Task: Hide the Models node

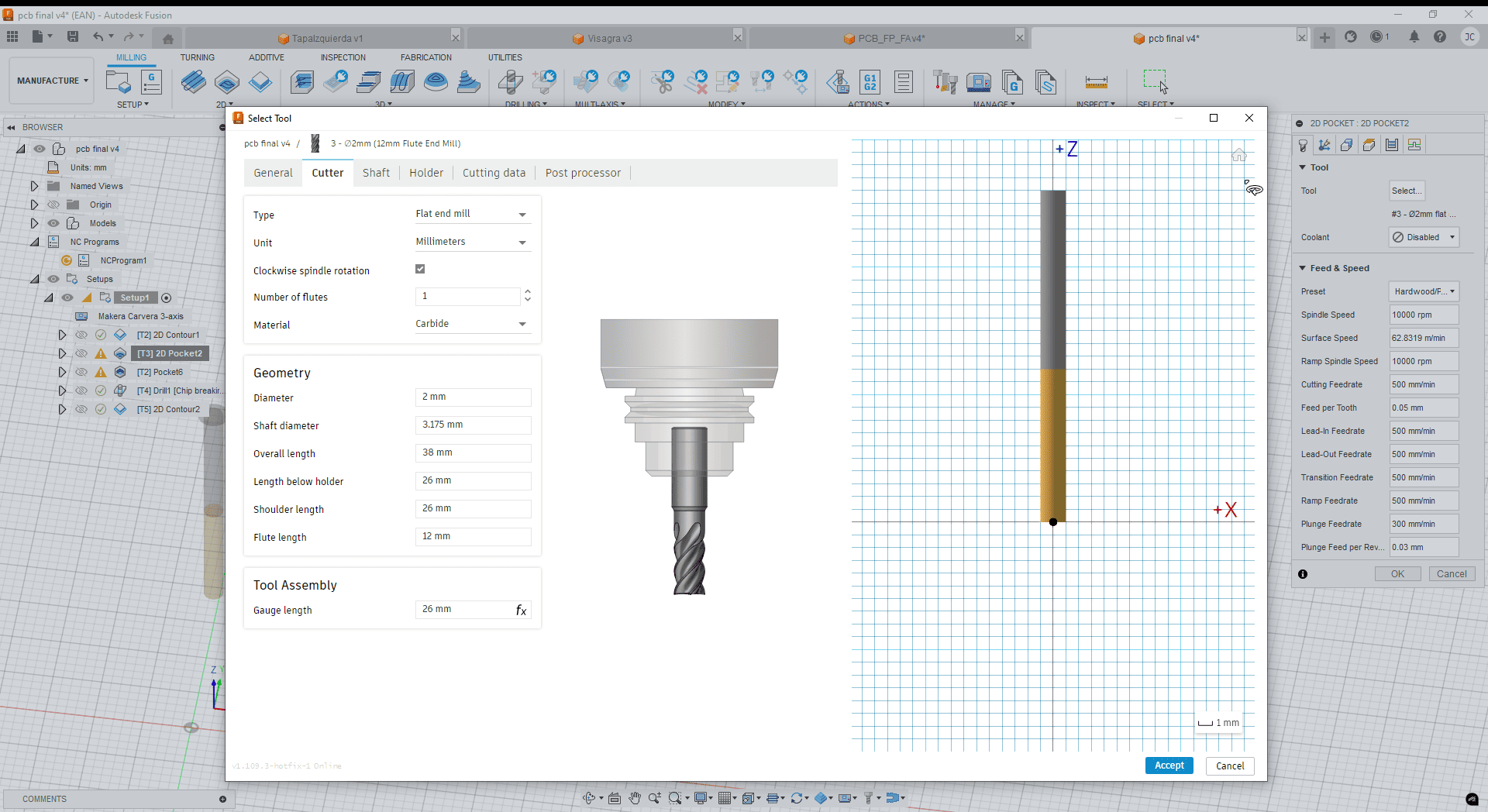Action: click(x=53, y=223)
